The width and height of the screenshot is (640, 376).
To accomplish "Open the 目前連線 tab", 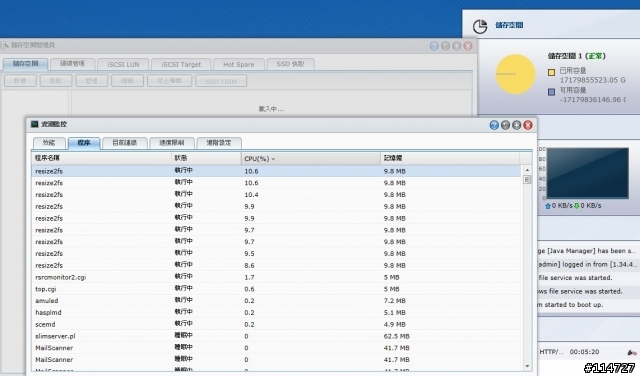I will [x=124, y=143].
